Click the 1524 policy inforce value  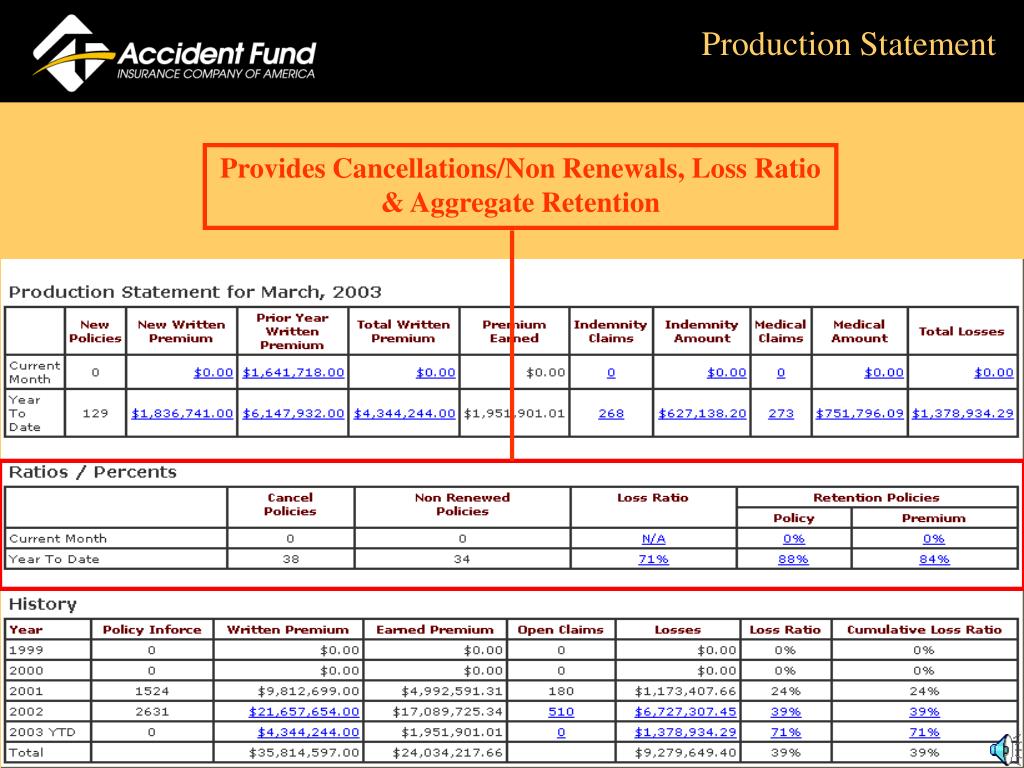click(x=152, y=691)
